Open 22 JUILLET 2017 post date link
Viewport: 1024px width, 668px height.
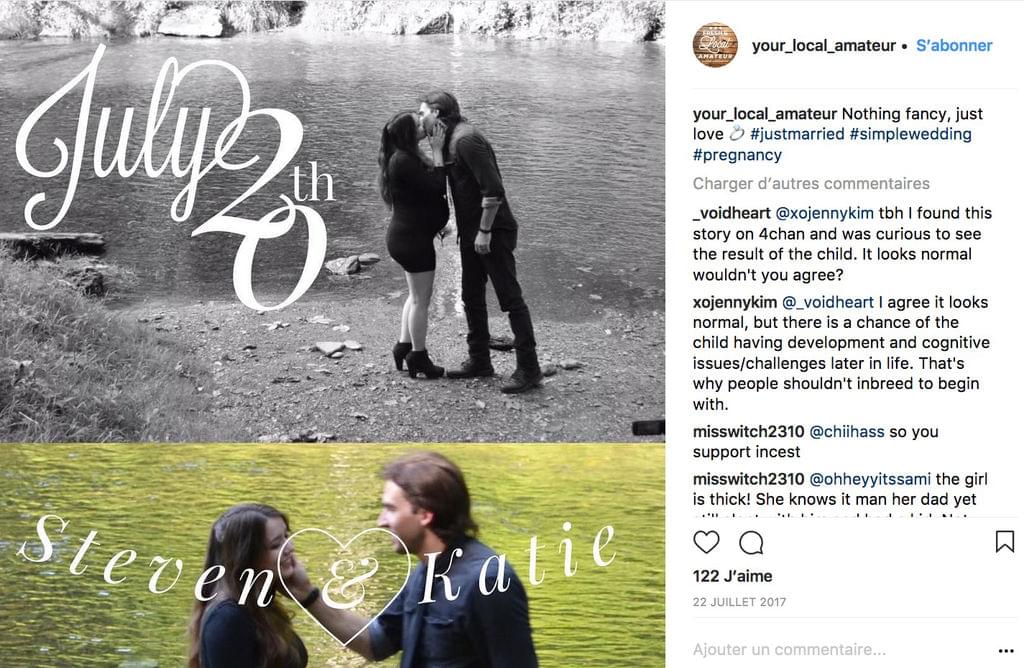[739, 602]
